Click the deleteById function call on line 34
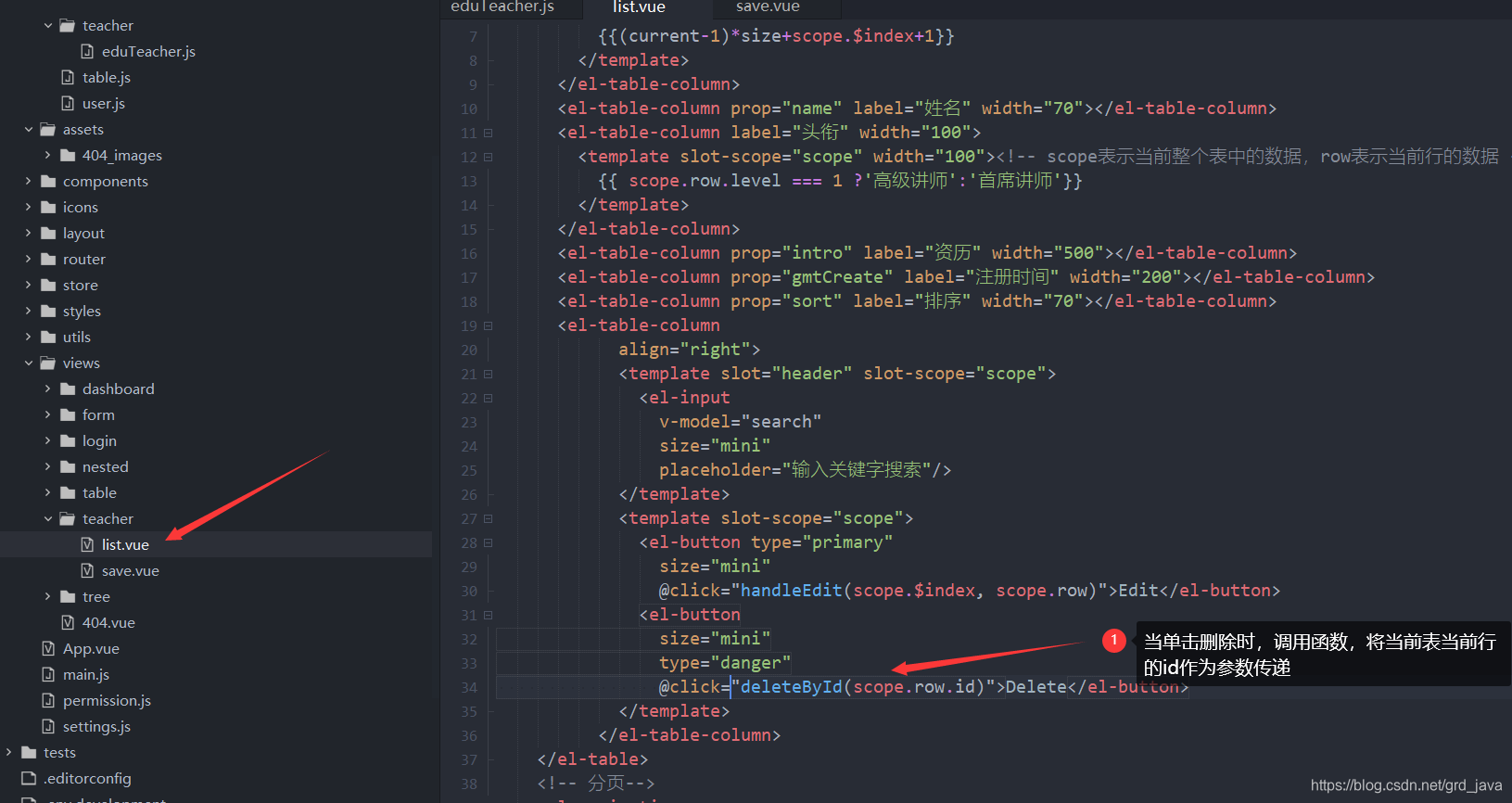The width and height of the screenshot is (1512, 803). click(862, 687)
